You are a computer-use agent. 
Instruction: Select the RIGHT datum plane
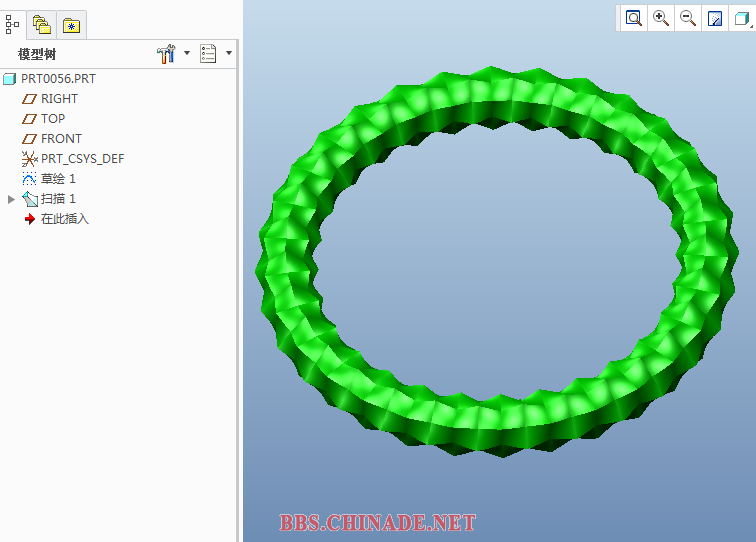tap(59, 99)
